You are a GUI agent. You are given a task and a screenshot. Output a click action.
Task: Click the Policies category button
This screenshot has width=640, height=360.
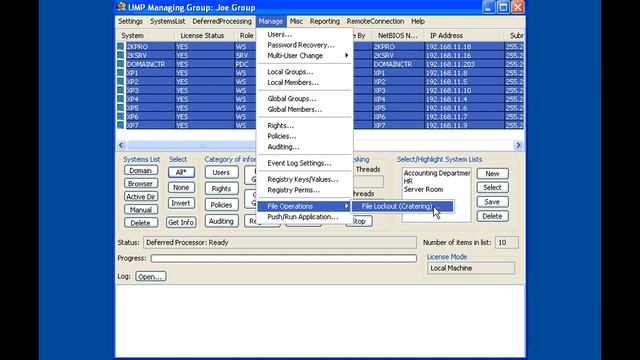pos(221,205)
